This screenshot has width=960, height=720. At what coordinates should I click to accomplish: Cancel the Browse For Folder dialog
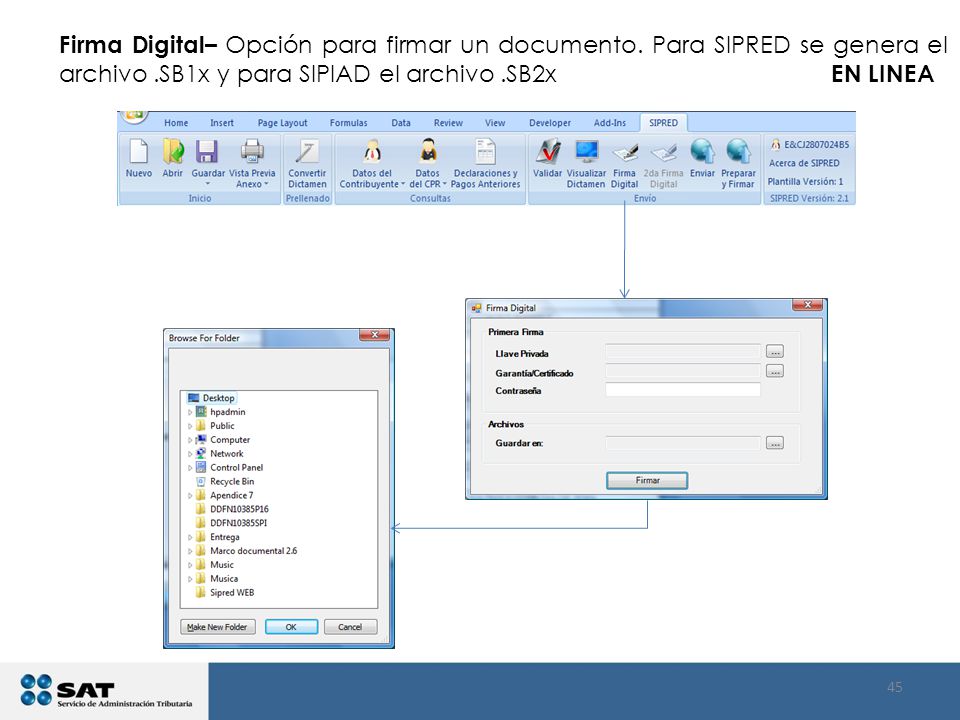click(x=350, y=627)
